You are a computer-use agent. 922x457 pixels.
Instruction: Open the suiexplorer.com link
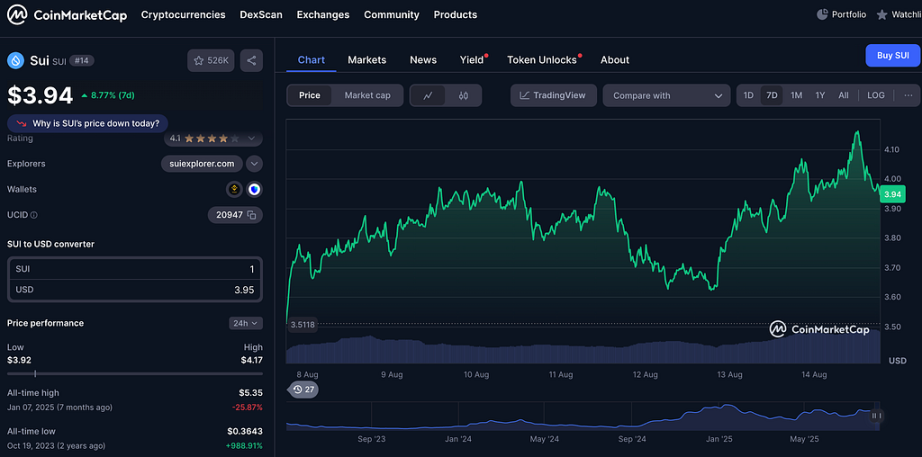click(x=202, y=164)
